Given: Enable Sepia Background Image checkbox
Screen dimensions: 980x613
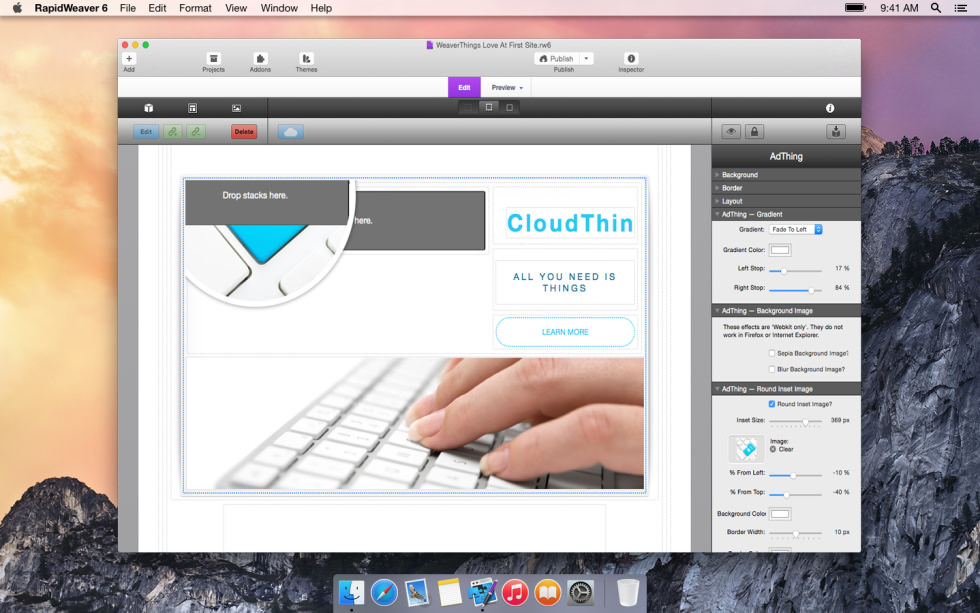Looking at the screenshot, I should 772,354.
